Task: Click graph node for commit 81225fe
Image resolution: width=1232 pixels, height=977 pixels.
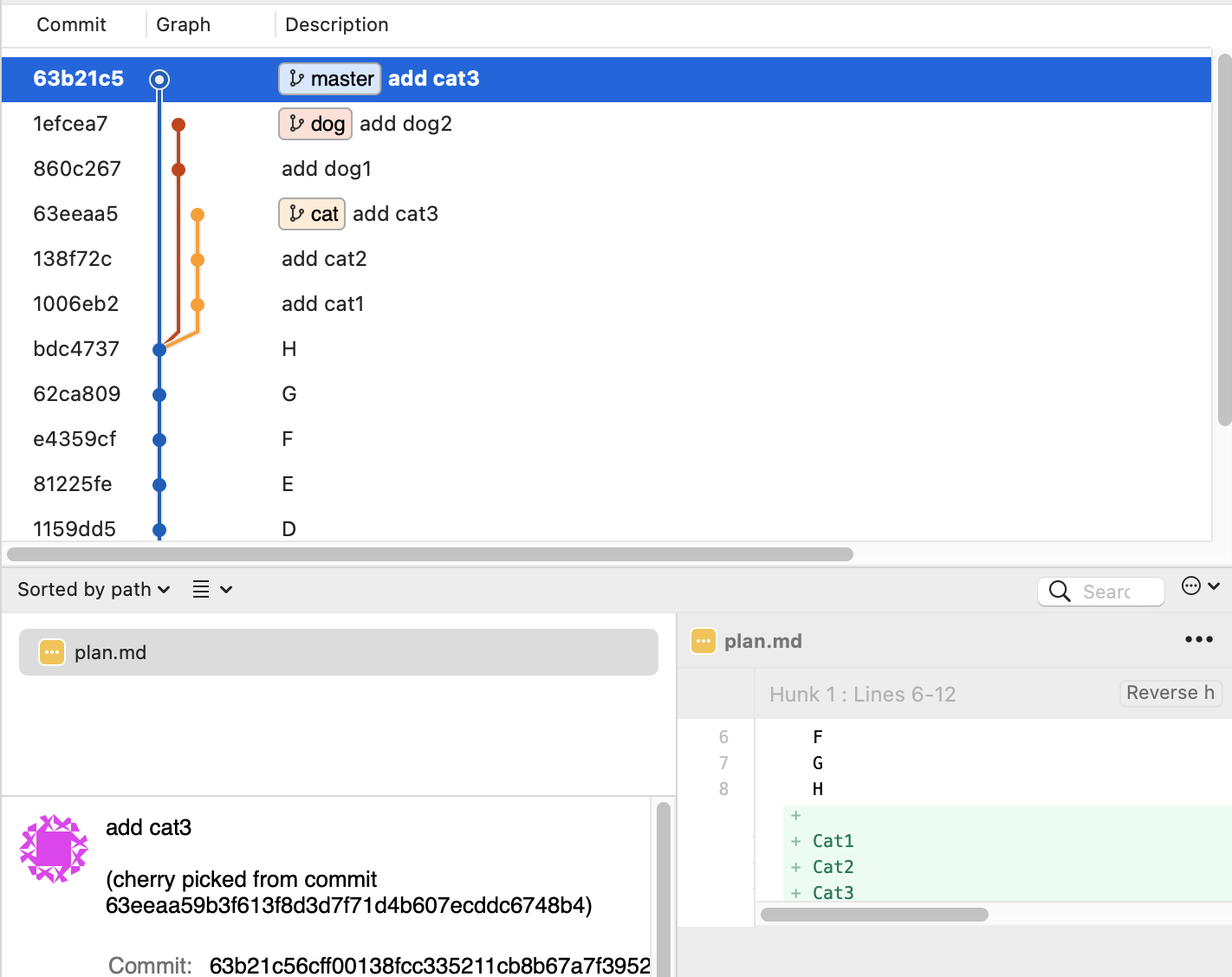Action: coord(159,485)
